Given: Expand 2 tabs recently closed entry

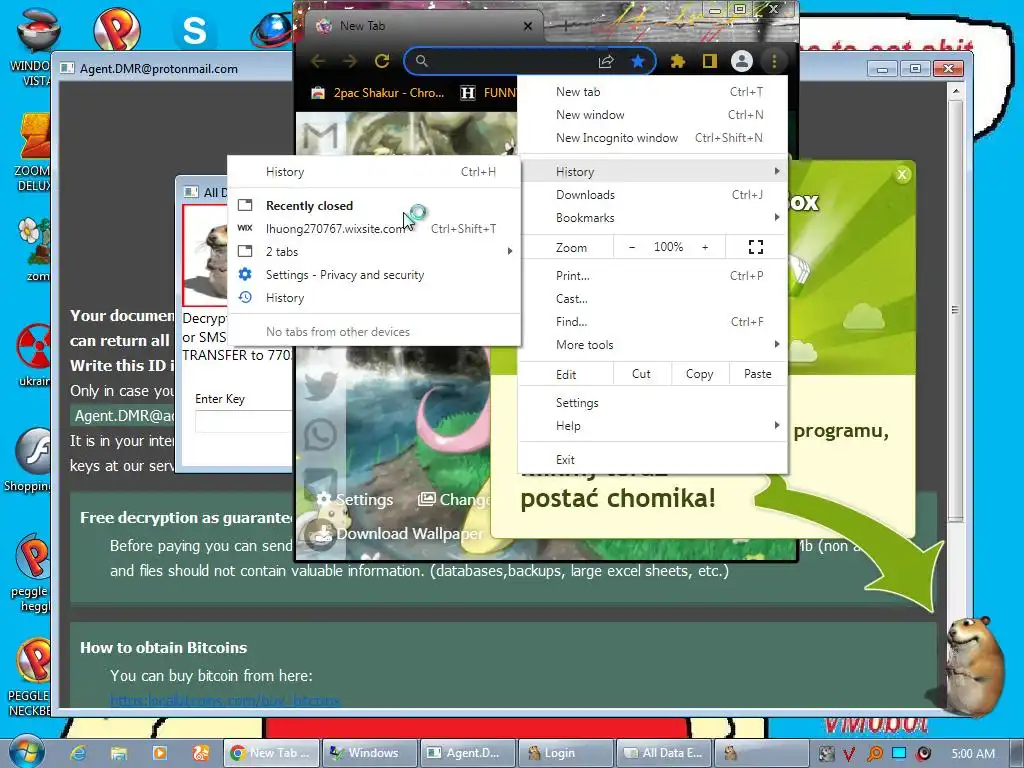Looking at the screenshot, I should pyautogui.click(x=374, y=251).
